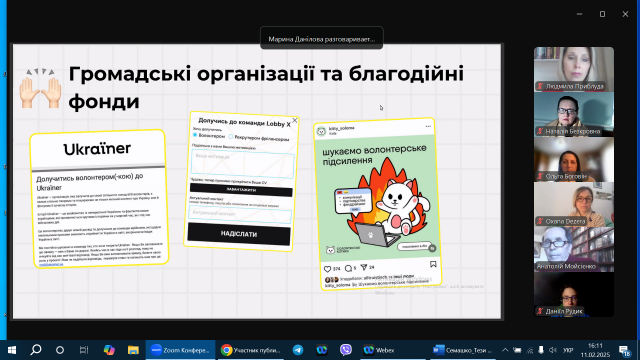
Task: Click the НАДІСЛАТИ button
Action: pos(239,234)
